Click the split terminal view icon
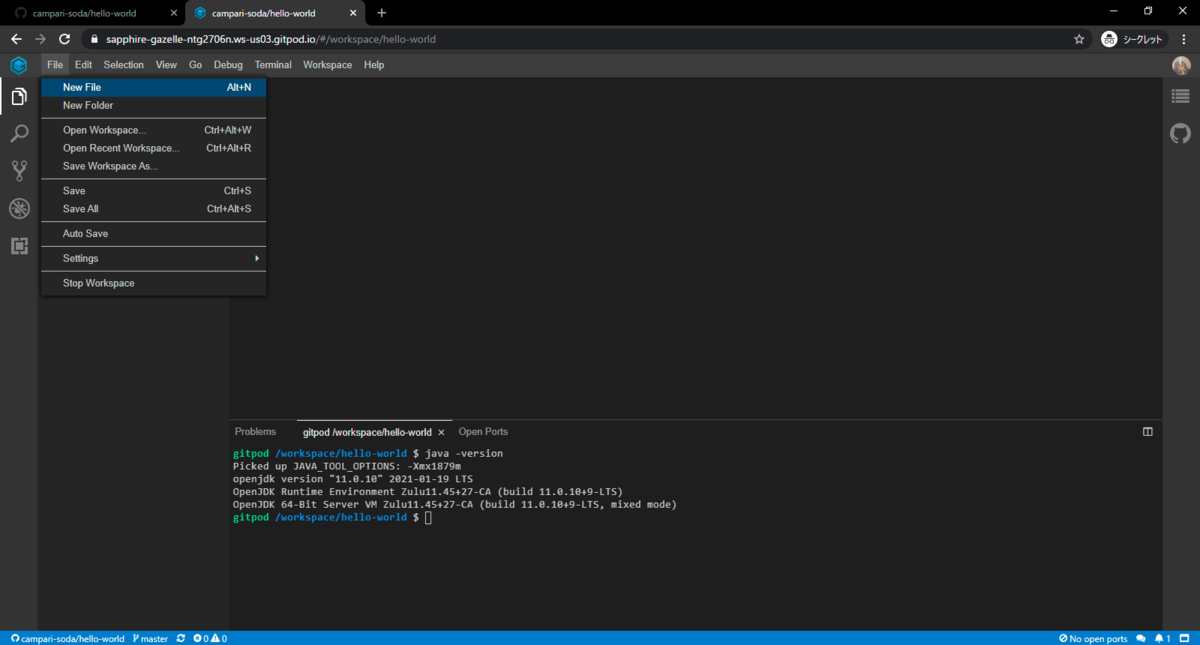Screen dimensions: 1200x645 click(1147, 431)
